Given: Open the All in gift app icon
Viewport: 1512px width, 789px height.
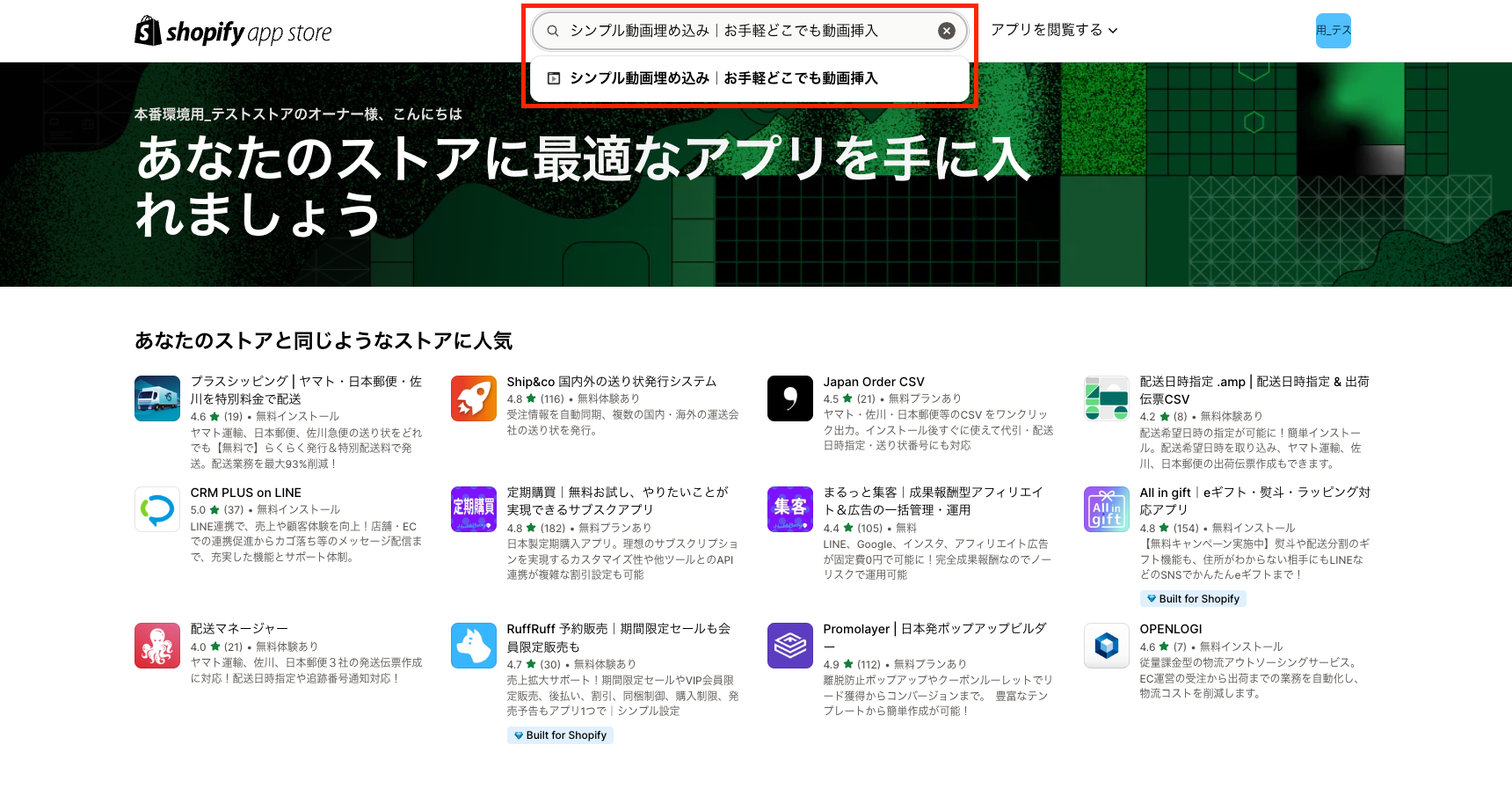Looking at the screenshot, I should click(1107, 509).
